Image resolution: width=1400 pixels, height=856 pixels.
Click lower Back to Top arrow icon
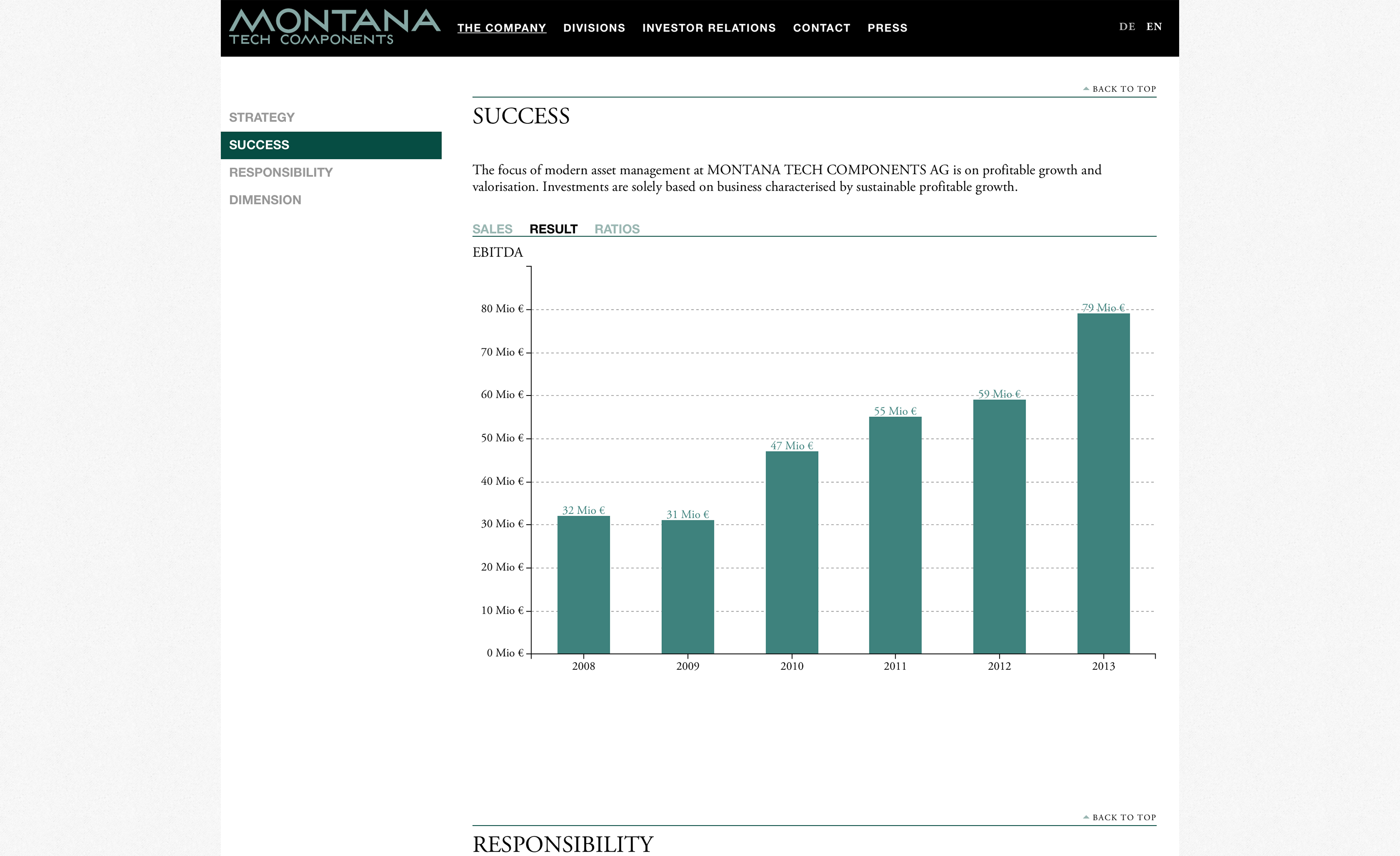pyautogui.click(x=1086, y=817)
